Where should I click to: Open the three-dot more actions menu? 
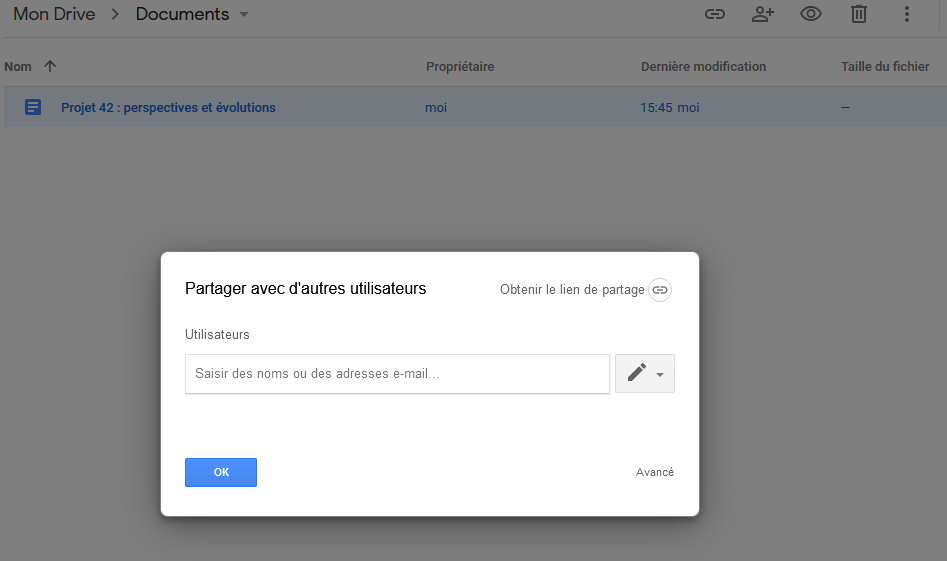point(907,14)
